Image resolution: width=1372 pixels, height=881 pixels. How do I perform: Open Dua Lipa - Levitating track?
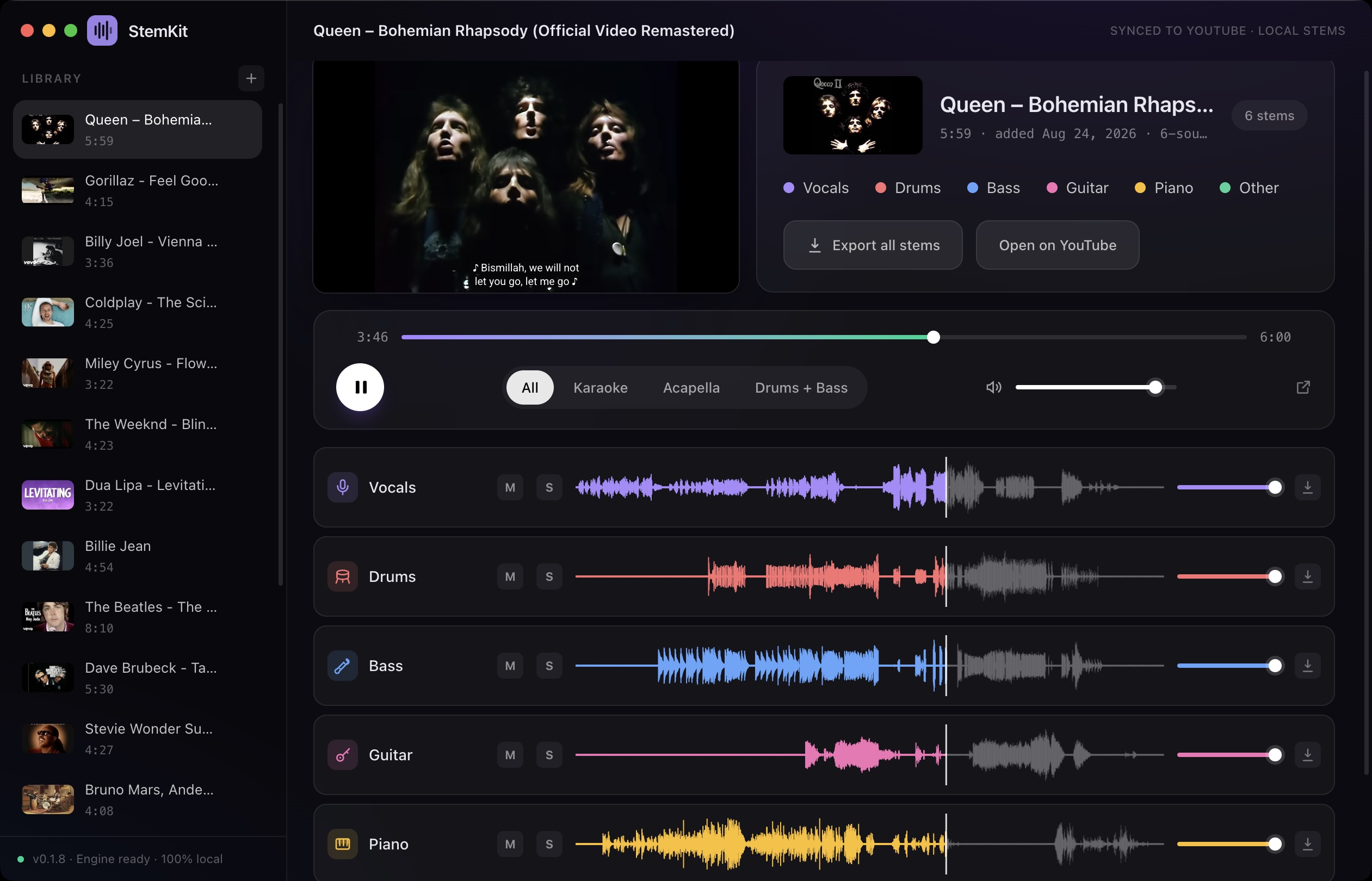(137, 495)
